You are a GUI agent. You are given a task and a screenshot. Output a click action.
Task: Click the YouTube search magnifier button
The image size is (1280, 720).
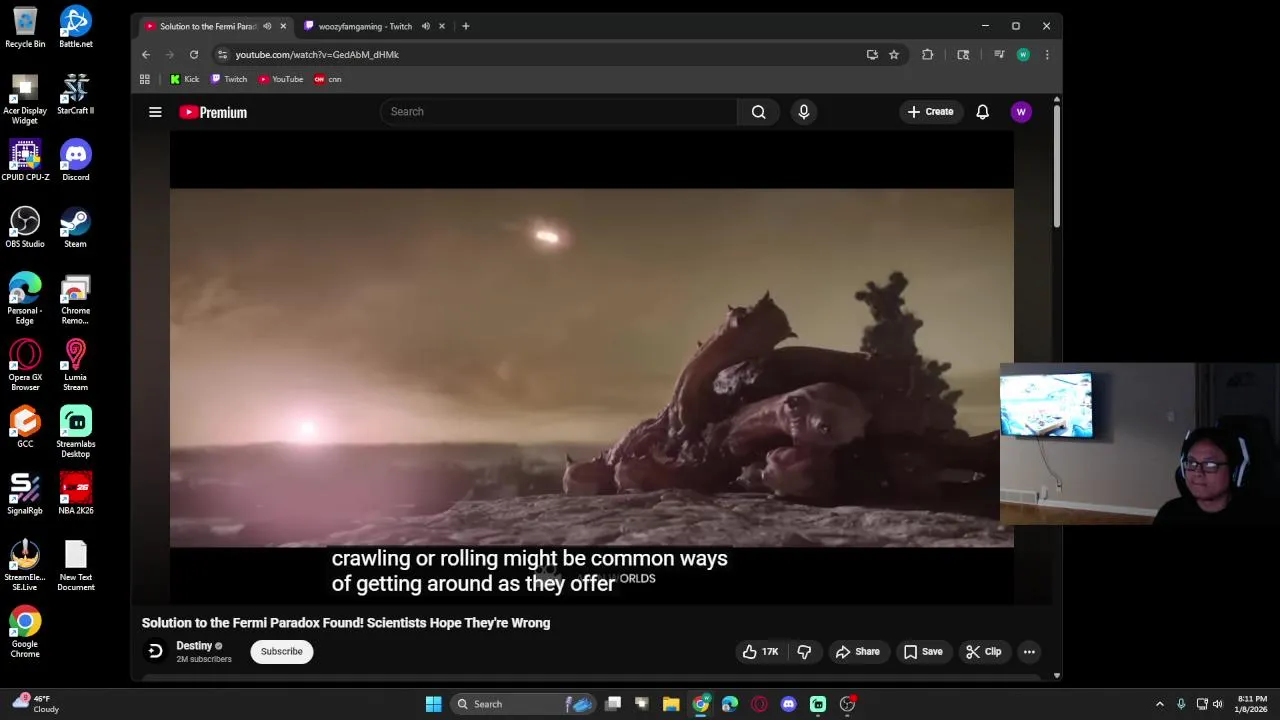tap(759, 112)
